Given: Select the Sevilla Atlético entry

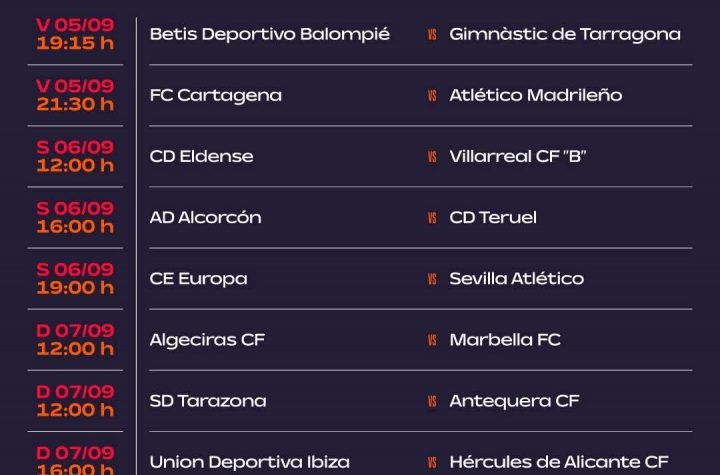Looking at the screenshot, I should [x=517, y=278].
